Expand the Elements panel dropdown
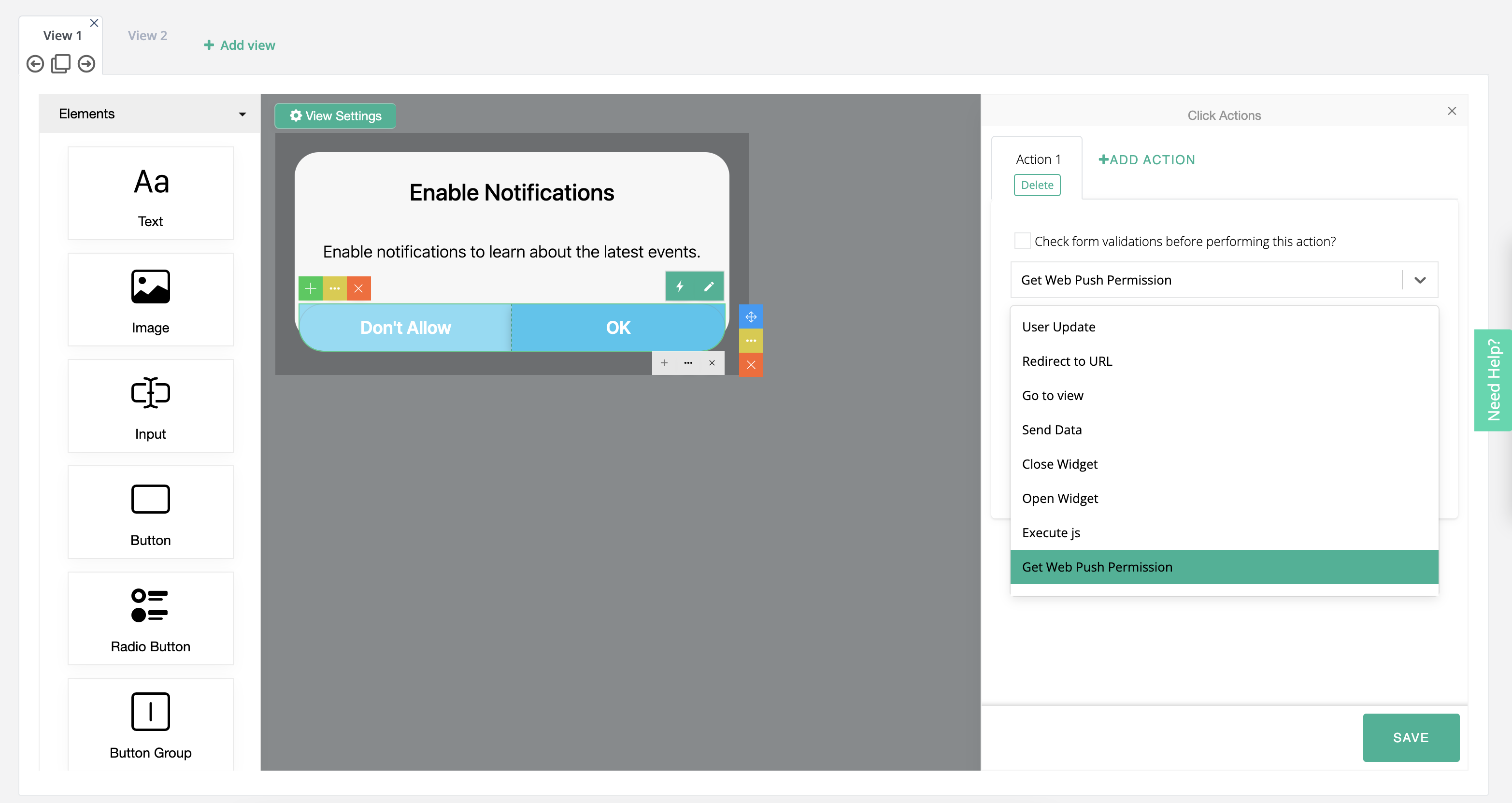The width and height of the screenshot is (1512, 803). [242, 114]
